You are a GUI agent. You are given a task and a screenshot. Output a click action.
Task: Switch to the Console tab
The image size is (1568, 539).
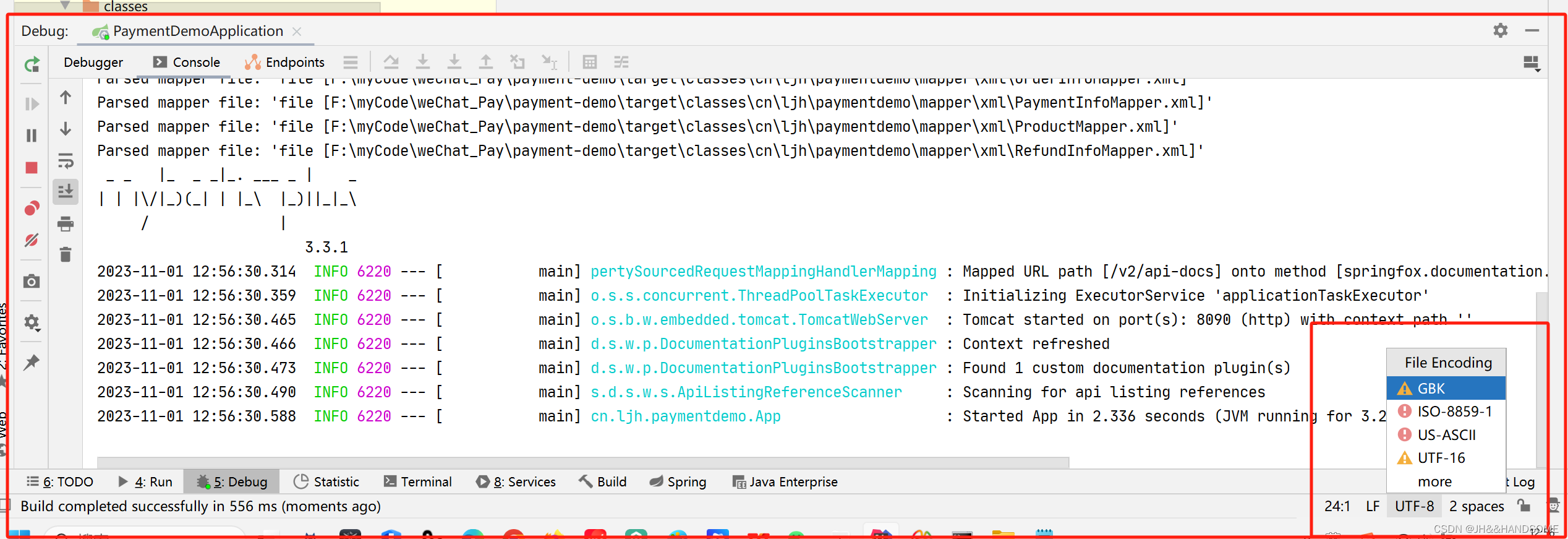[x=187, y=63]
